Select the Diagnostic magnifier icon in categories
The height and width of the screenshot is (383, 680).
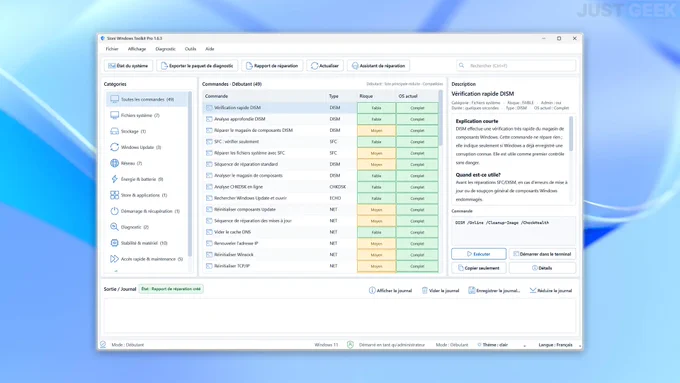coord(114,227)
